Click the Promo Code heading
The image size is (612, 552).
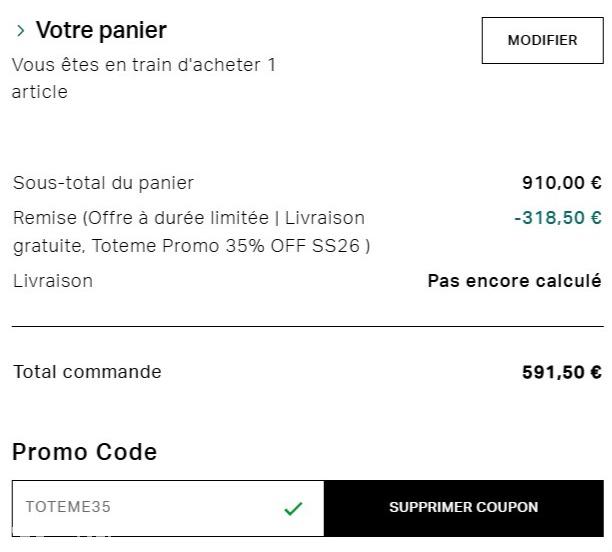tap(84, 452)
